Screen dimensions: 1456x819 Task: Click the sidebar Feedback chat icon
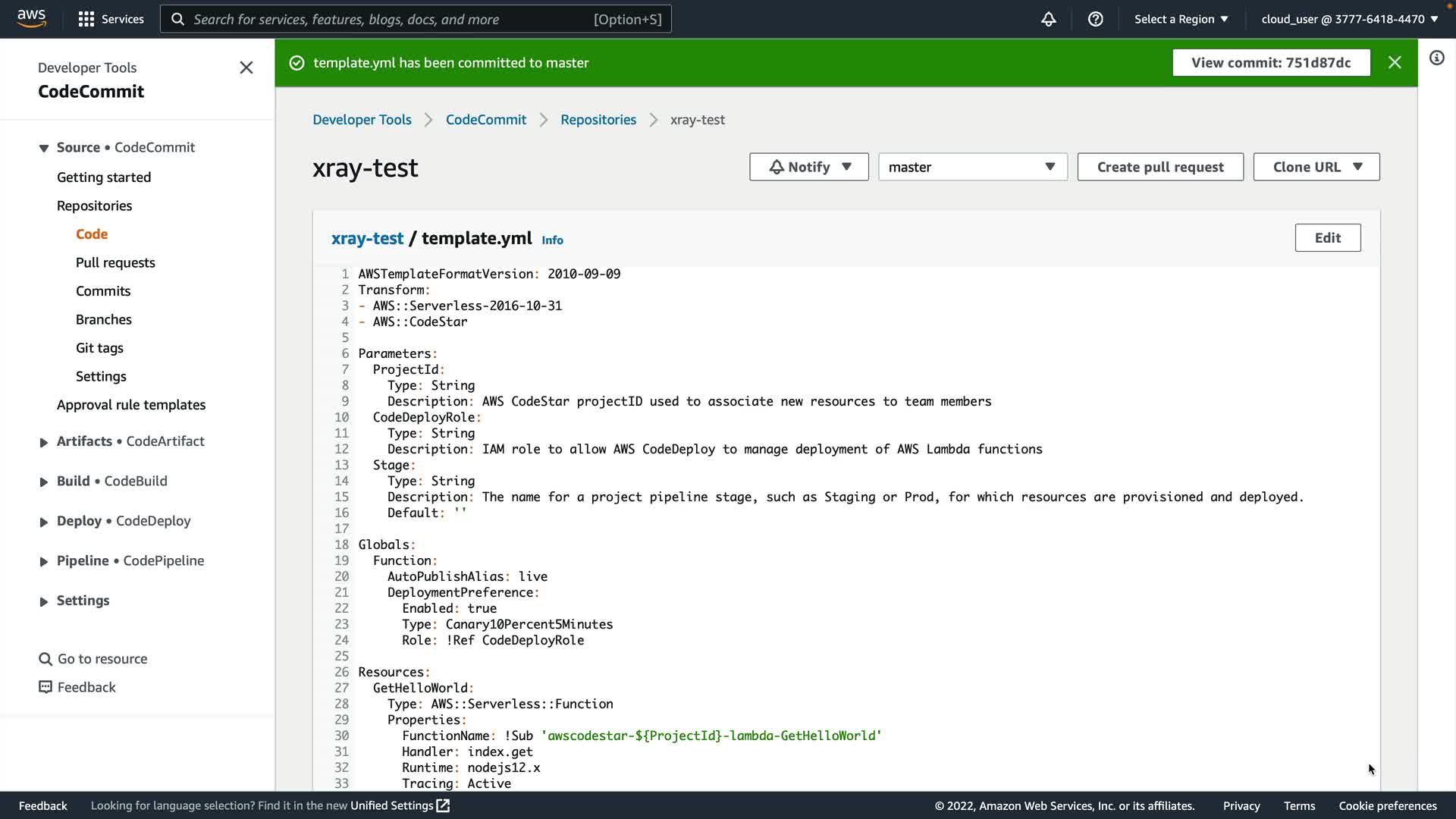pyautogui.click(x=45, y=687)
